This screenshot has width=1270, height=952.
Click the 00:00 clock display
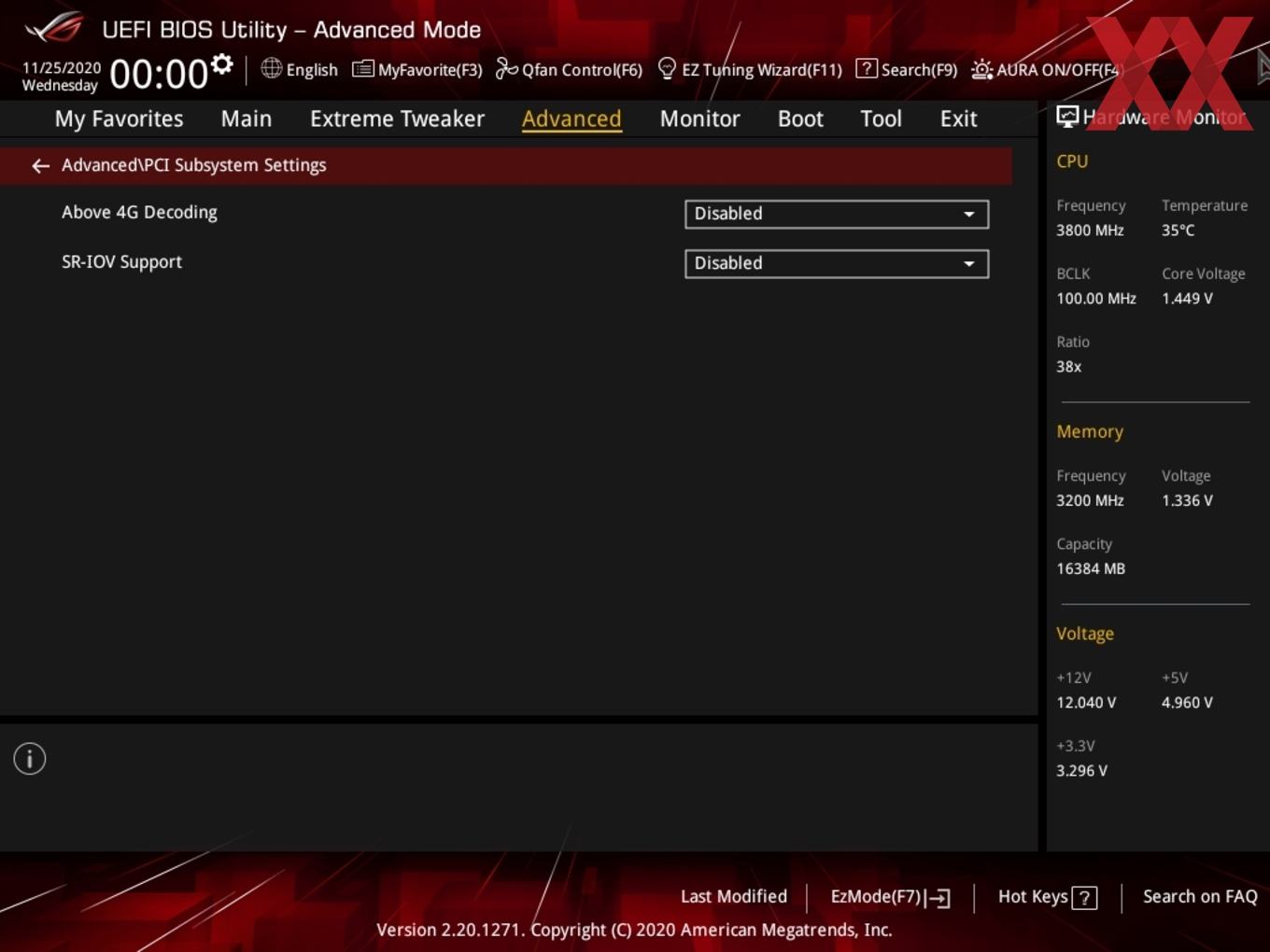[x=159, y=74]
